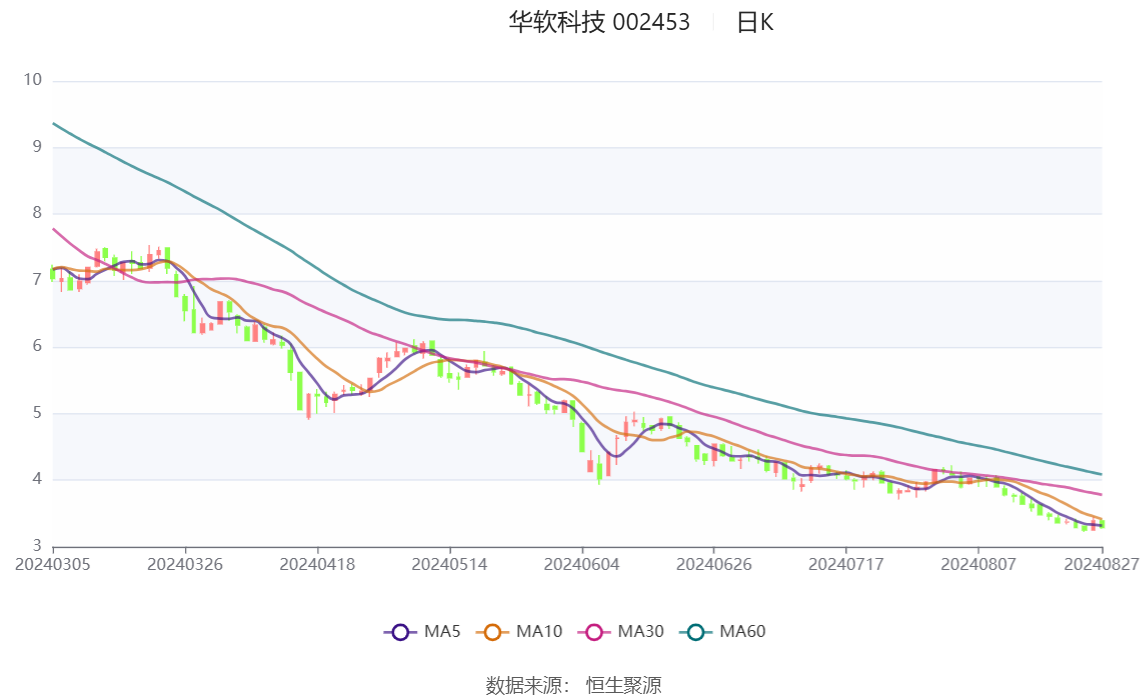Toggle the MA30 legend marker icon
This screenshot has width=1147, height=699.
click(594, 632)
